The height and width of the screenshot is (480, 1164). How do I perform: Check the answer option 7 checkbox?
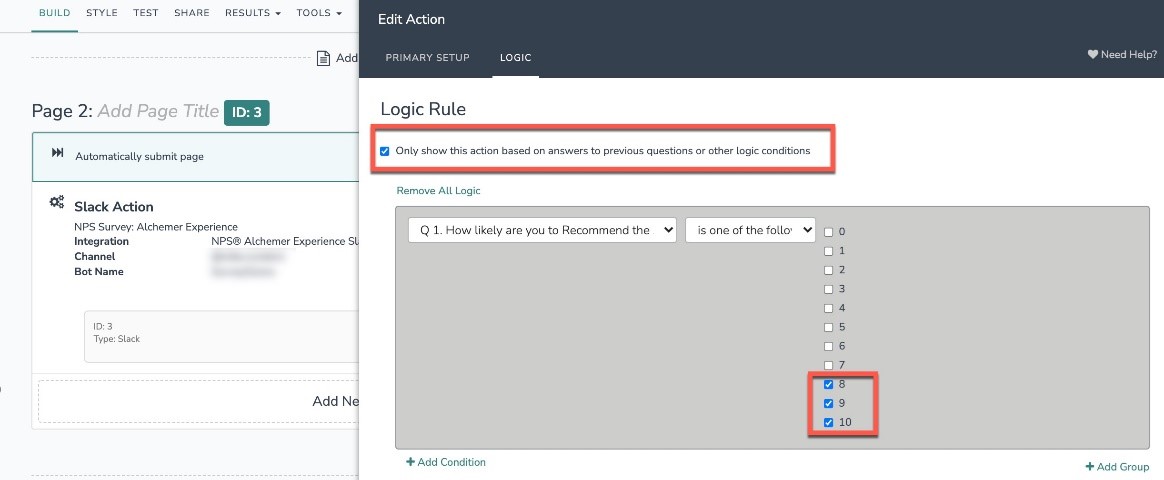click(x=828, y=365)
